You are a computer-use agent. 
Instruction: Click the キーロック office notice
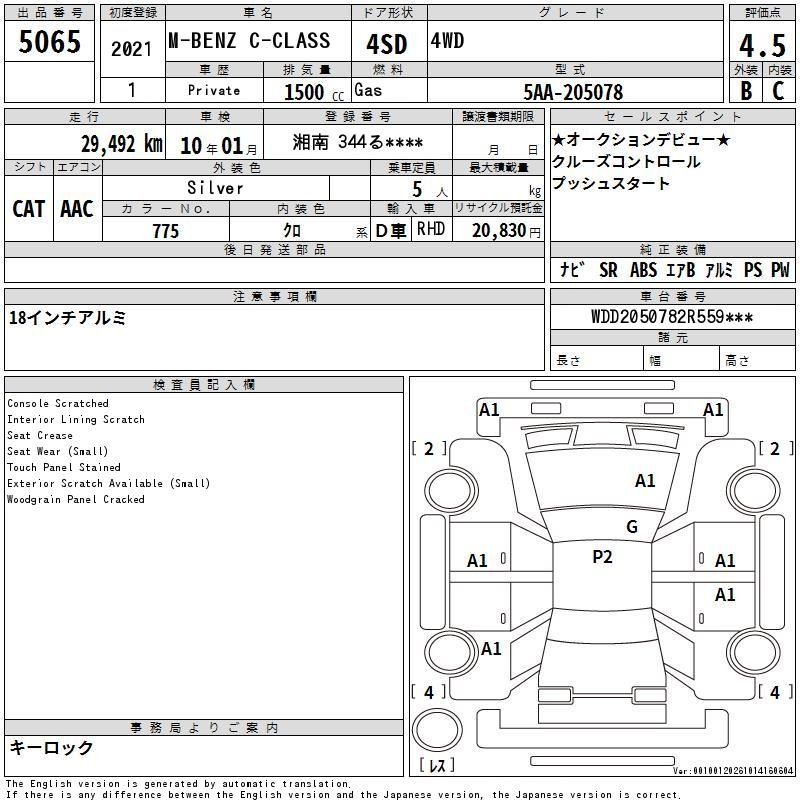point(52,747)
